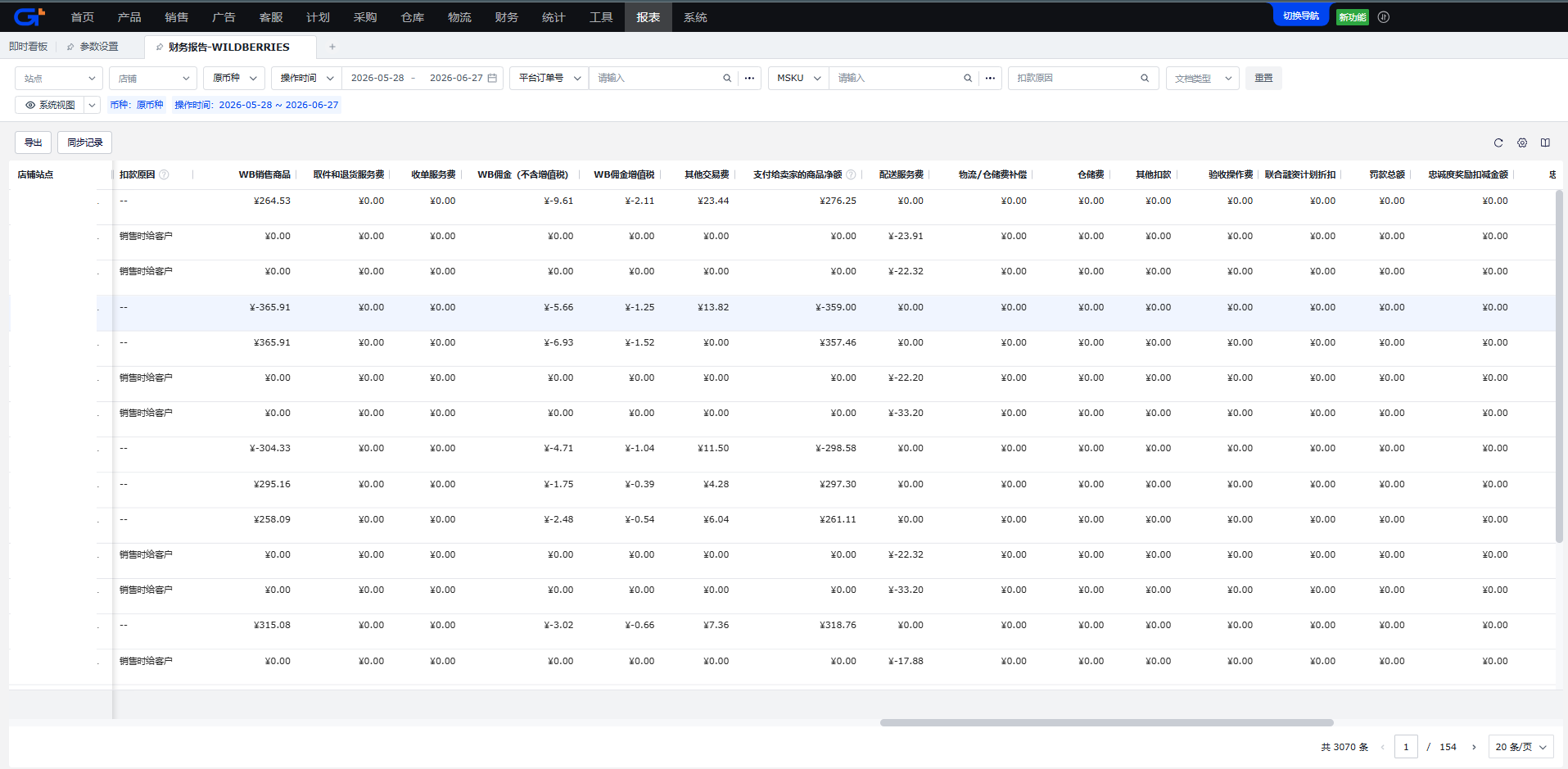Viewport: 1568px width, 769px height.
Task: Open the 系统 menu
Action: (695, 16)
